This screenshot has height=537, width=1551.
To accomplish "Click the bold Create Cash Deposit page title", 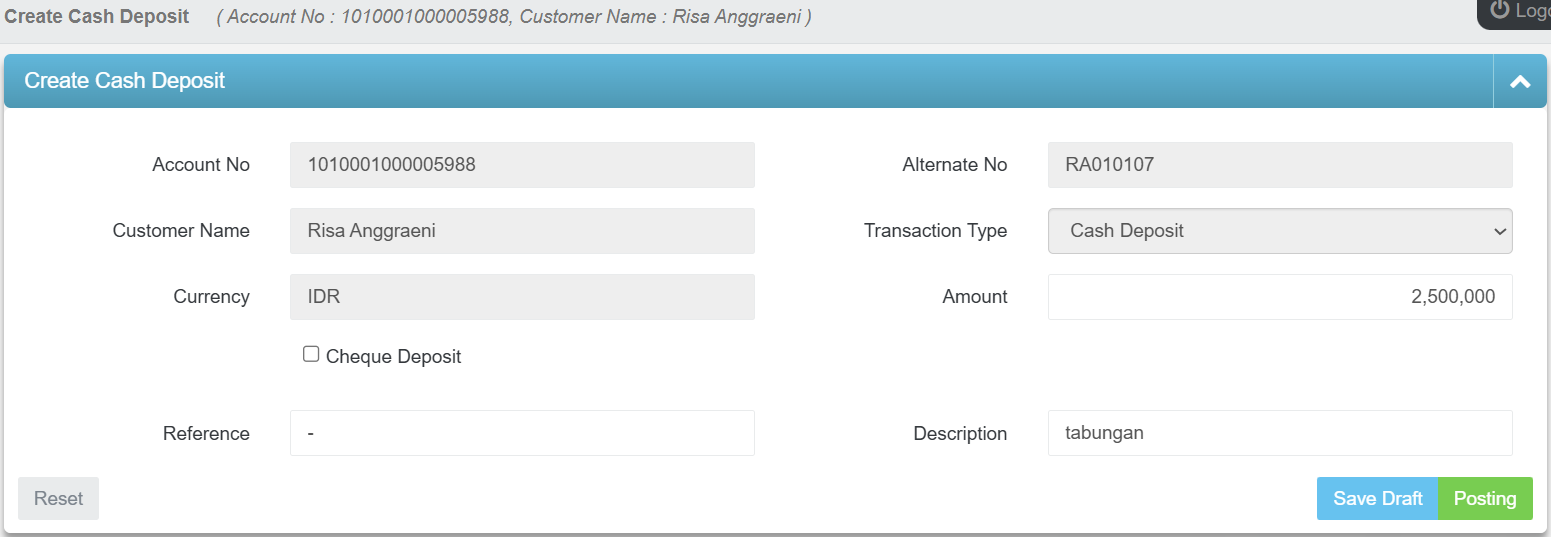I will [97, 17].
